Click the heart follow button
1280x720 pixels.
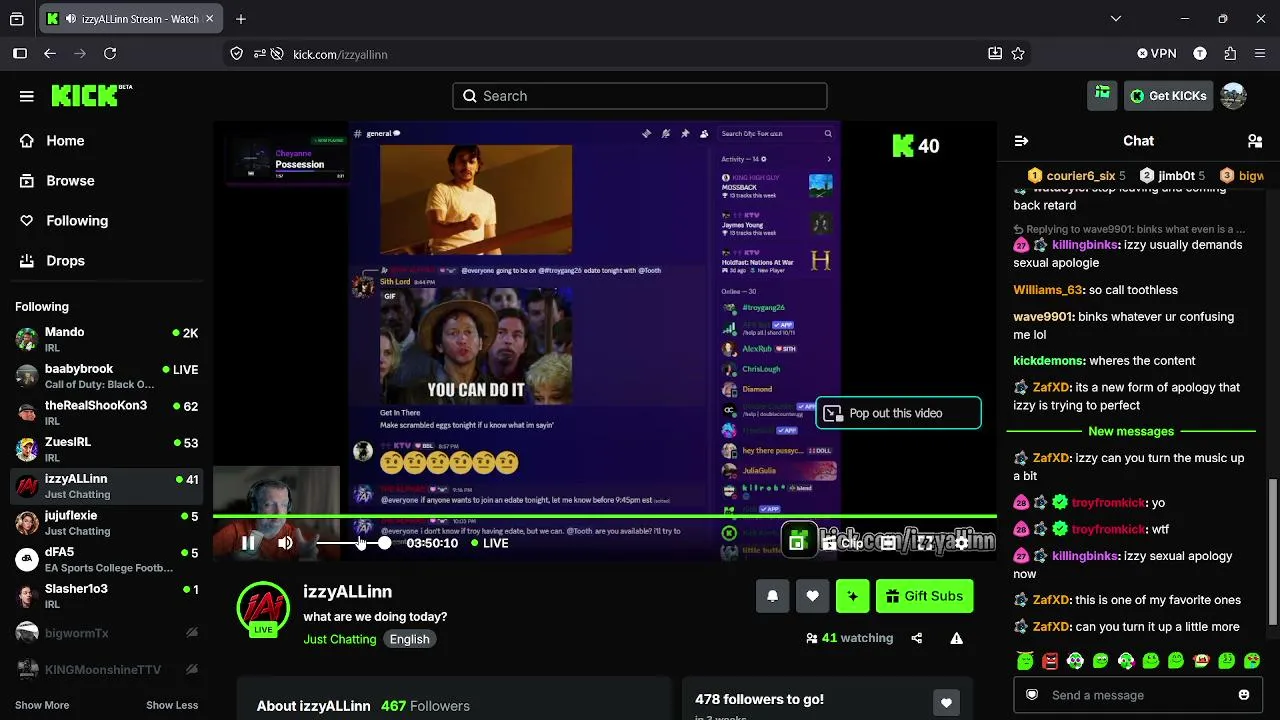[812, 596]
